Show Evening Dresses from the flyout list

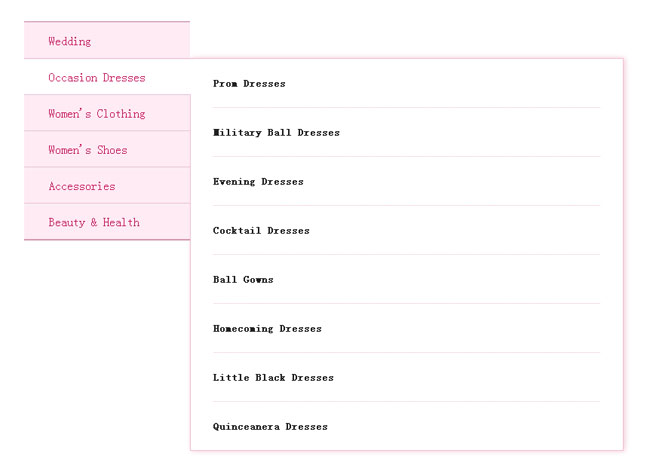[x=258, y=182]
